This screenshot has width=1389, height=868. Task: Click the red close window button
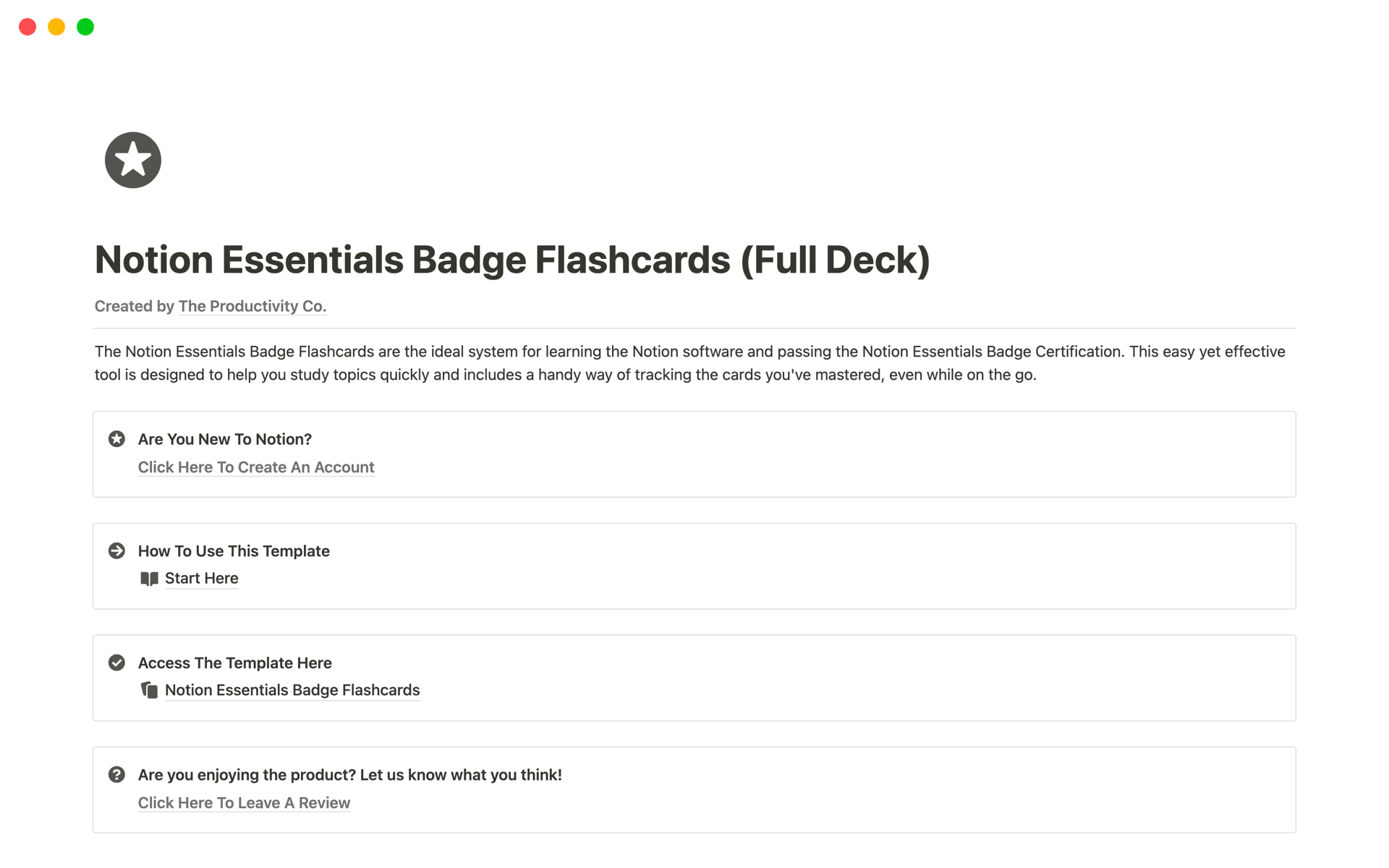[28, 27]
